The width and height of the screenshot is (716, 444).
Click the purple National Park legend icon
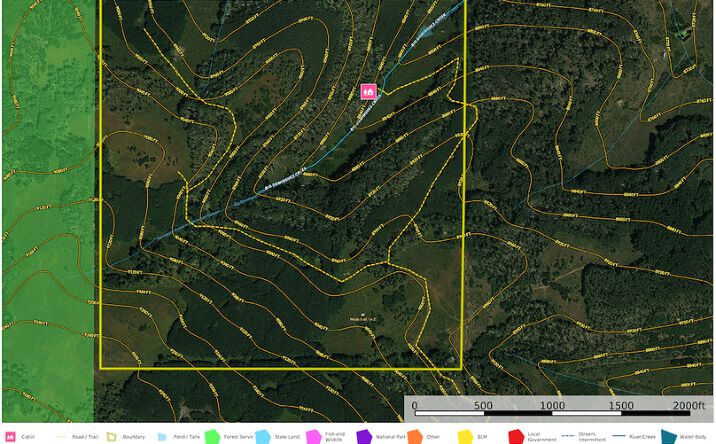point(364,437)
